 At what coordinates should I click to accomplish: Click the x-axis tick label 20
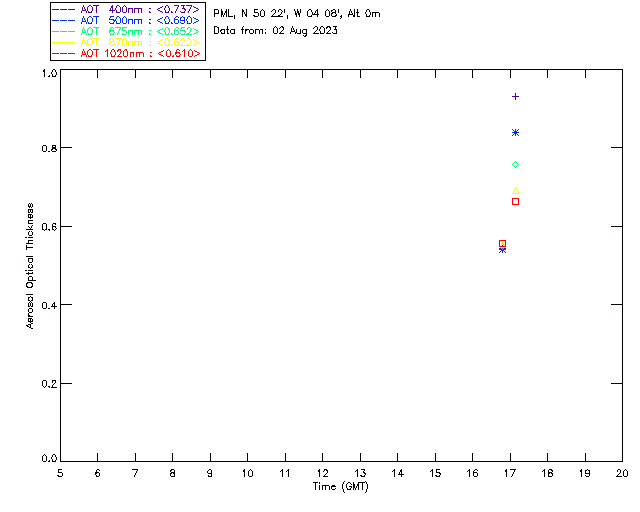(622, 473)
